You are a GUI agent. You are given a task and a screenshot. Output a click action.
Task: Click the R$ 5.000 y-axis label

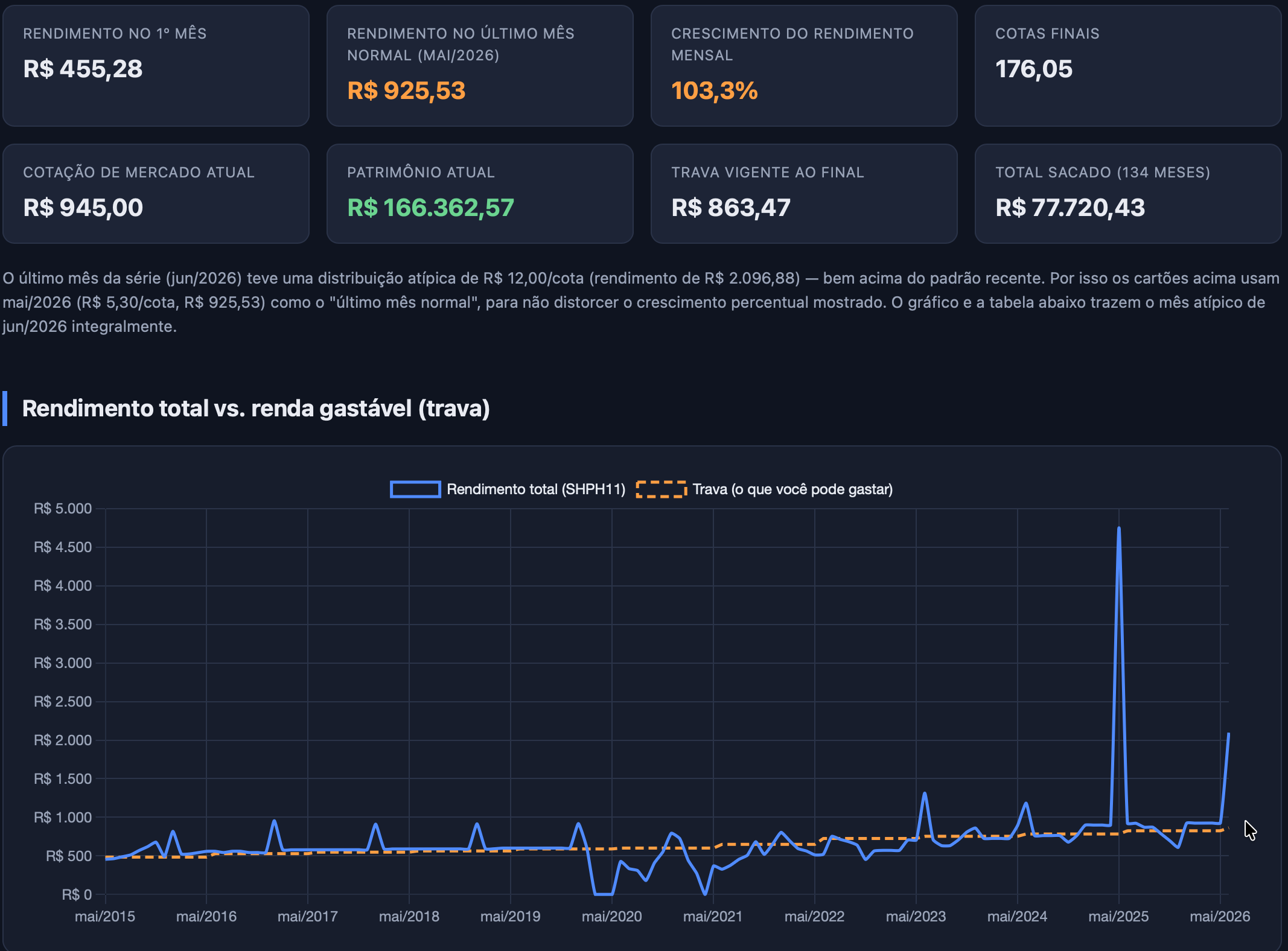click(63, 509)
